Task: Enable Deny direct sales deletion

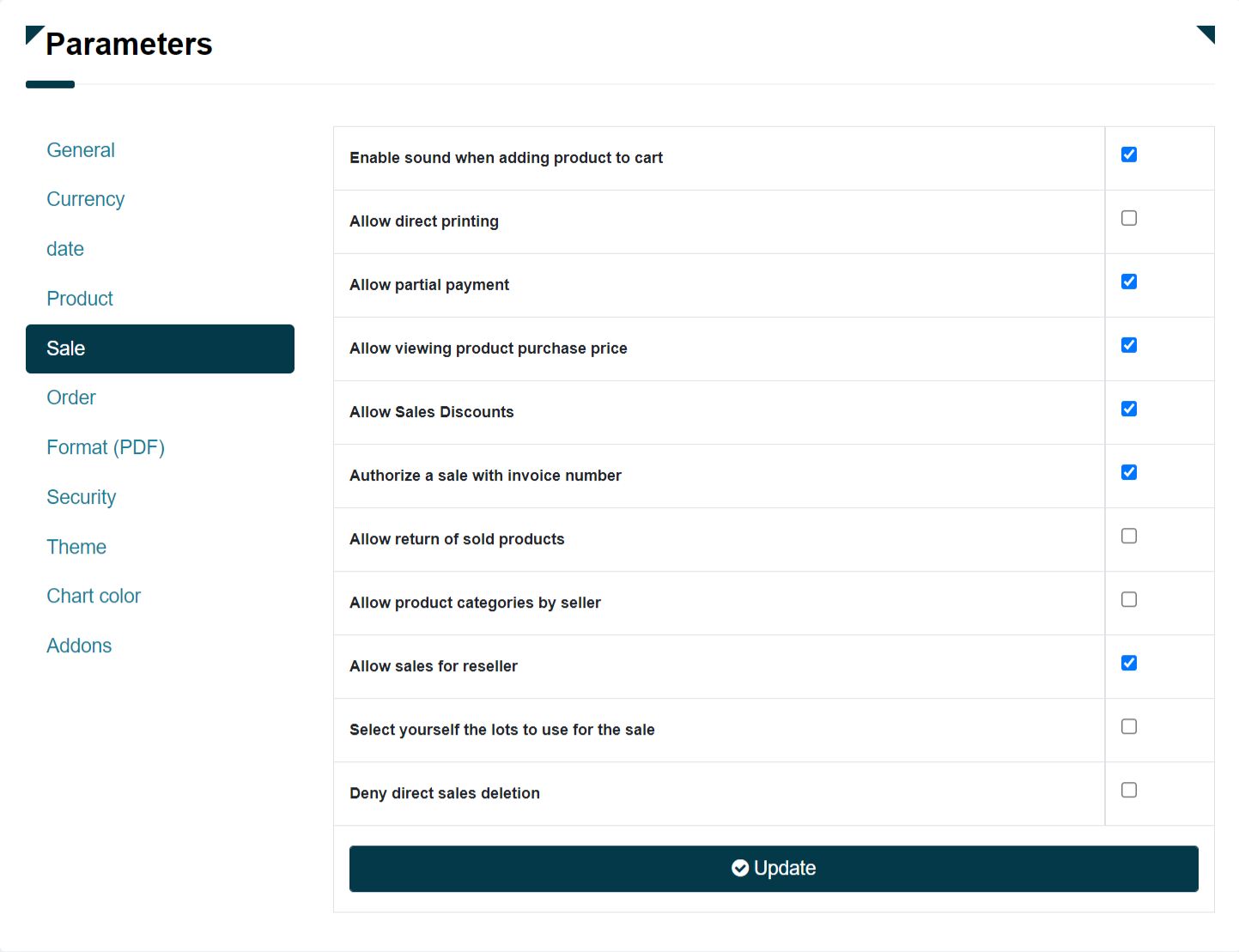Action: click(1129, 790)
